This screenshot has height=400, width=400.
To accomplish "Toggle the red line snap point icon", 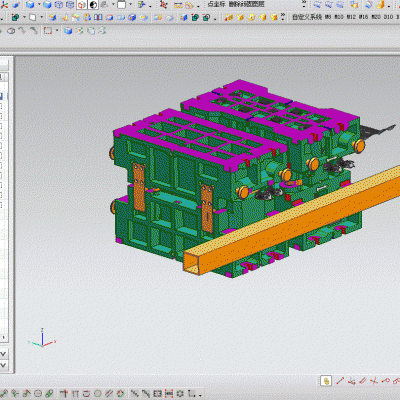I will click(340, 381).
